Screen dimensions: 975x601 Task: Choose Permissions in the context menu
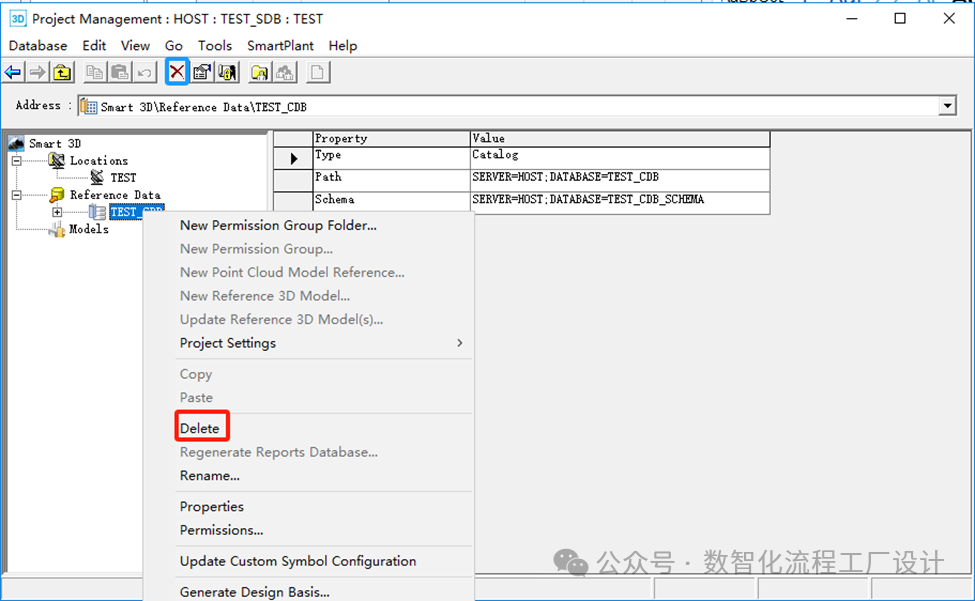[x=221, y=531]
